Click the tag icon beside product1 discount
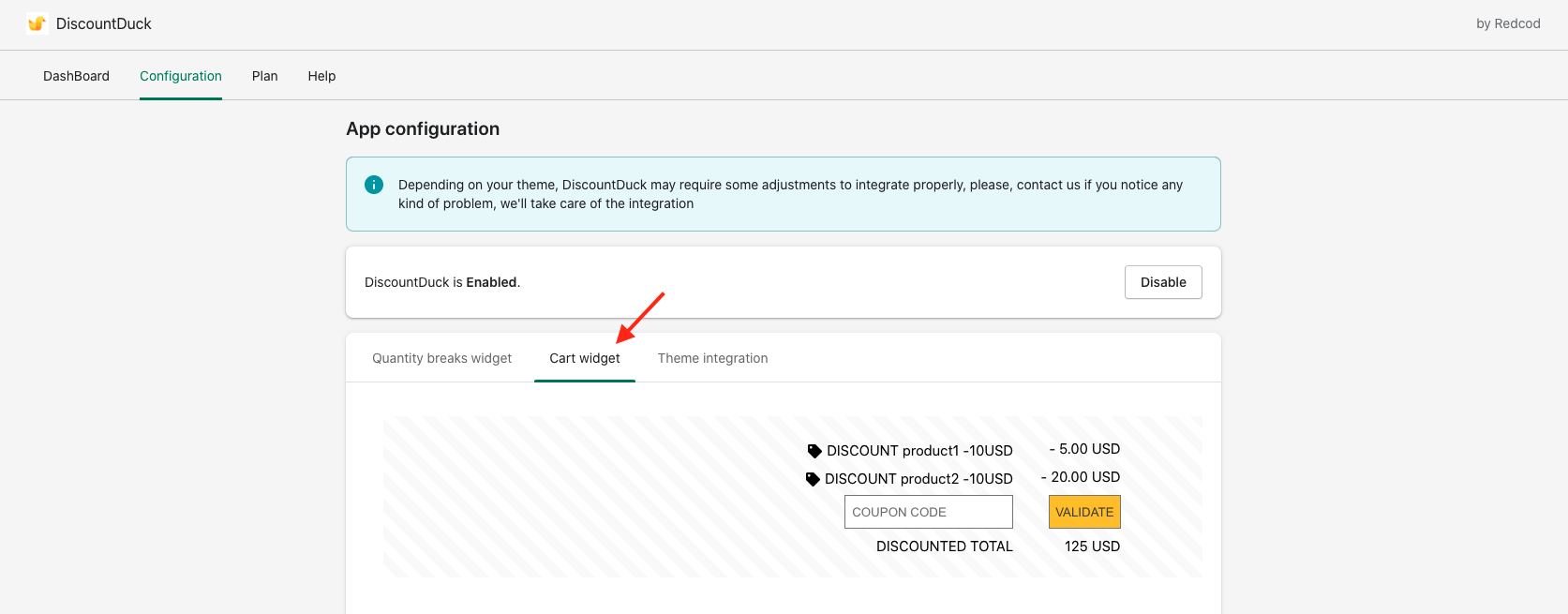Image resolution: width=1568 pixels, height=614 pixels. coord(814,451)
